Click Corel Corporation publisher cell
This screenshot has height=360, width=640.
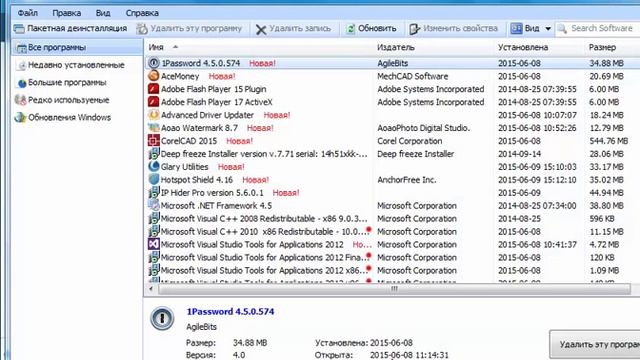[x=409, y=141]
